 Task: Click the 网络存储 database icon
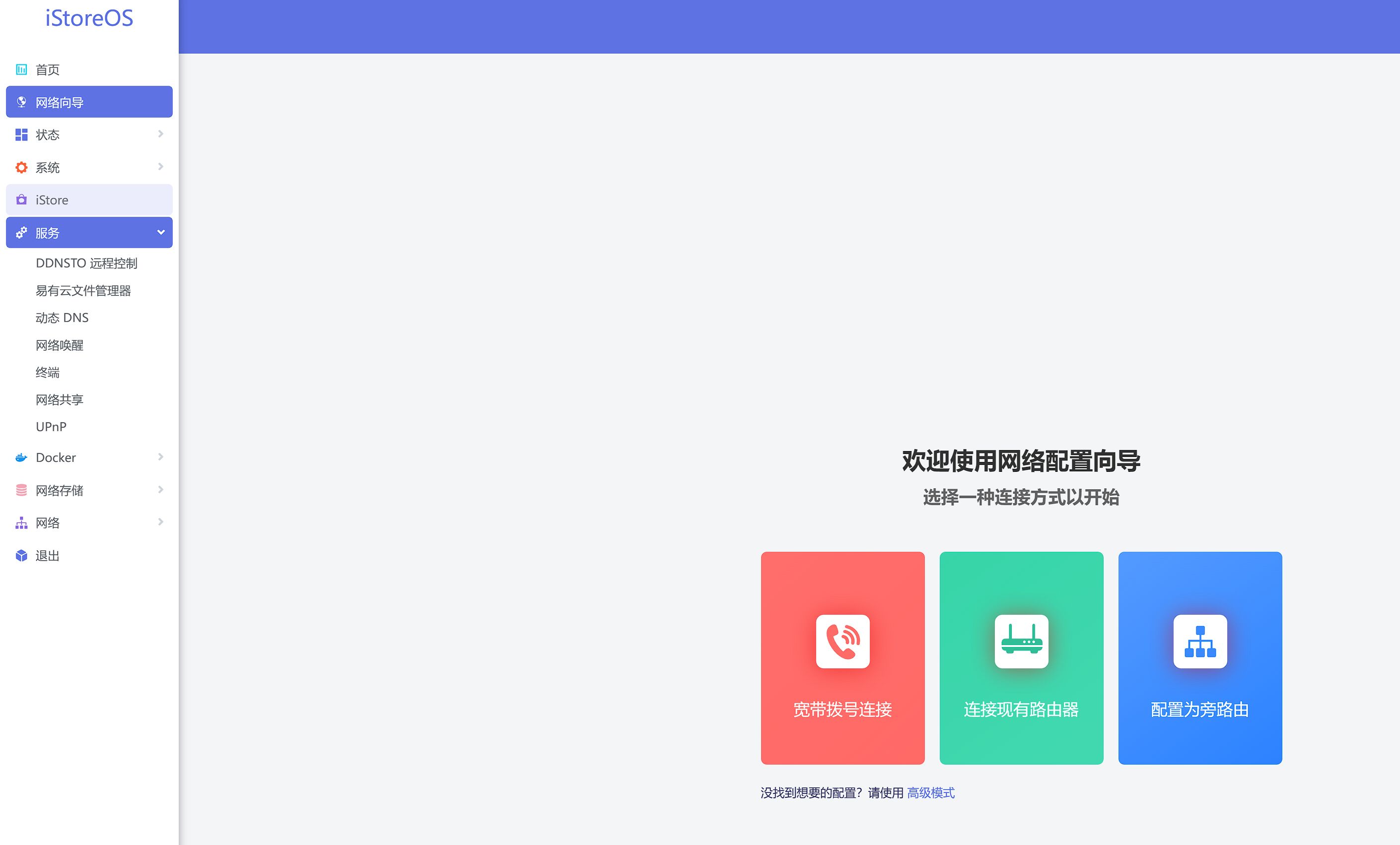coord(21,490)
